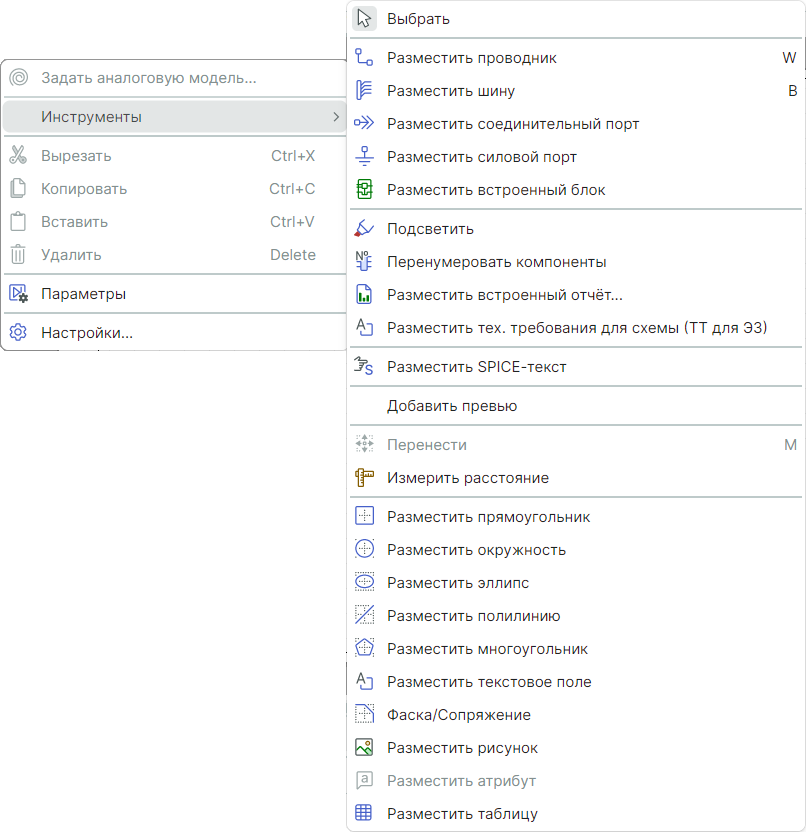This screenshot has height=832, width=806.
Task: Open the Параметры menu entry
Action: [x=83, y=294]
